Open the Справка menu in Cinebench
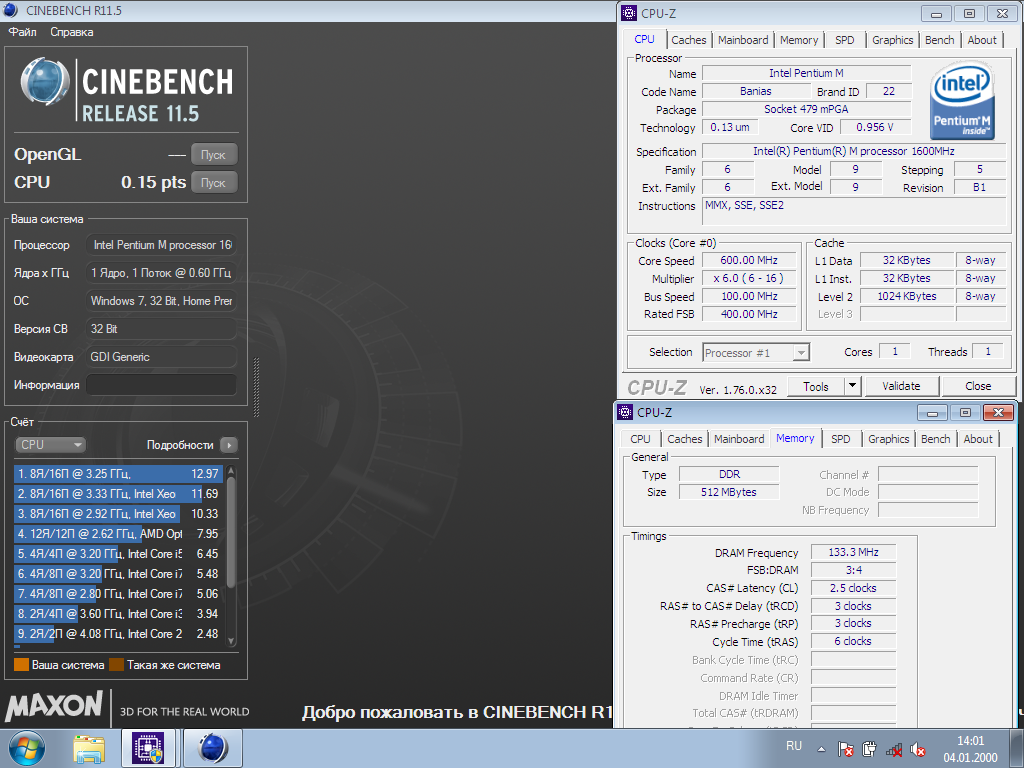The height and width of the screenshot is (768, 1024). click(x=72, y=32)
